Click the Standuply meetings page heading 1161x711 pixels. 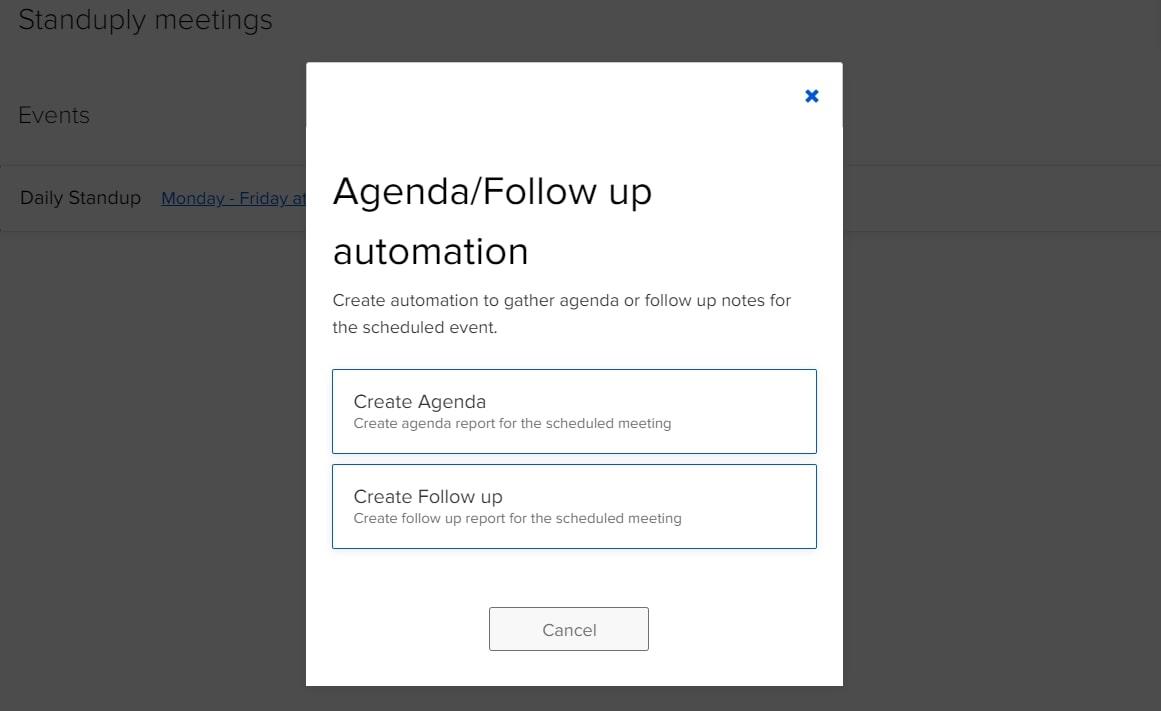(145, 20)
